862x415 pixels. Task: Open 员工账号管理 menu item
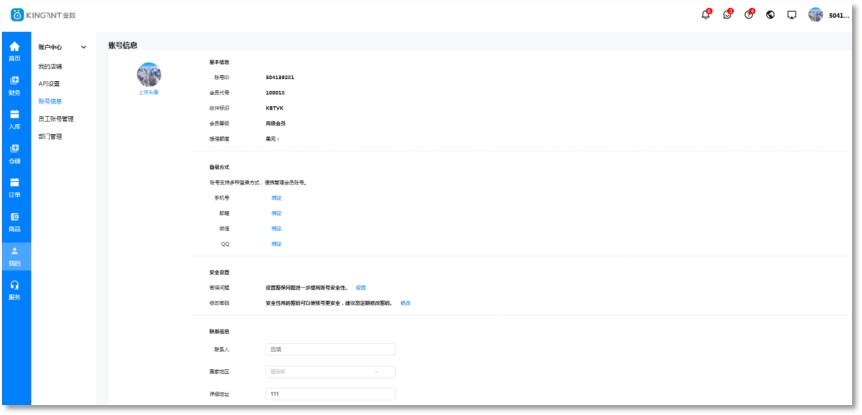56,118
